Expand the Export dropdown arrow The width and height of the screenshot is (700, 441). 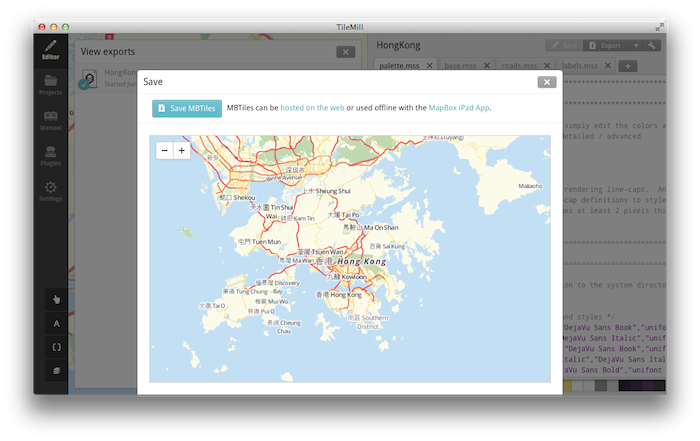coord(636,46)
